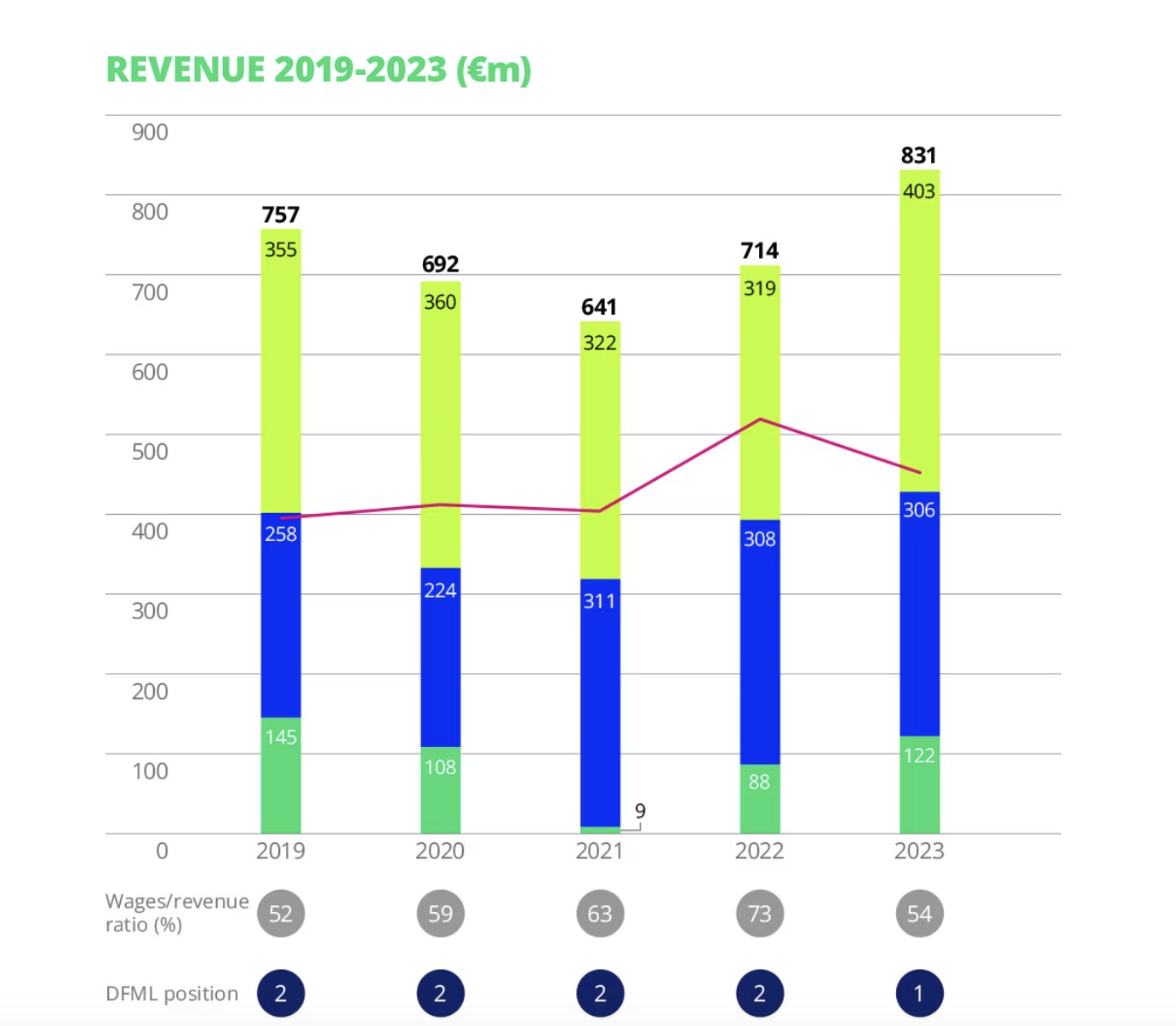Click the grey 63 wages ratio circle
The height and width of the screenshot is (1026, 1176).
600,914
